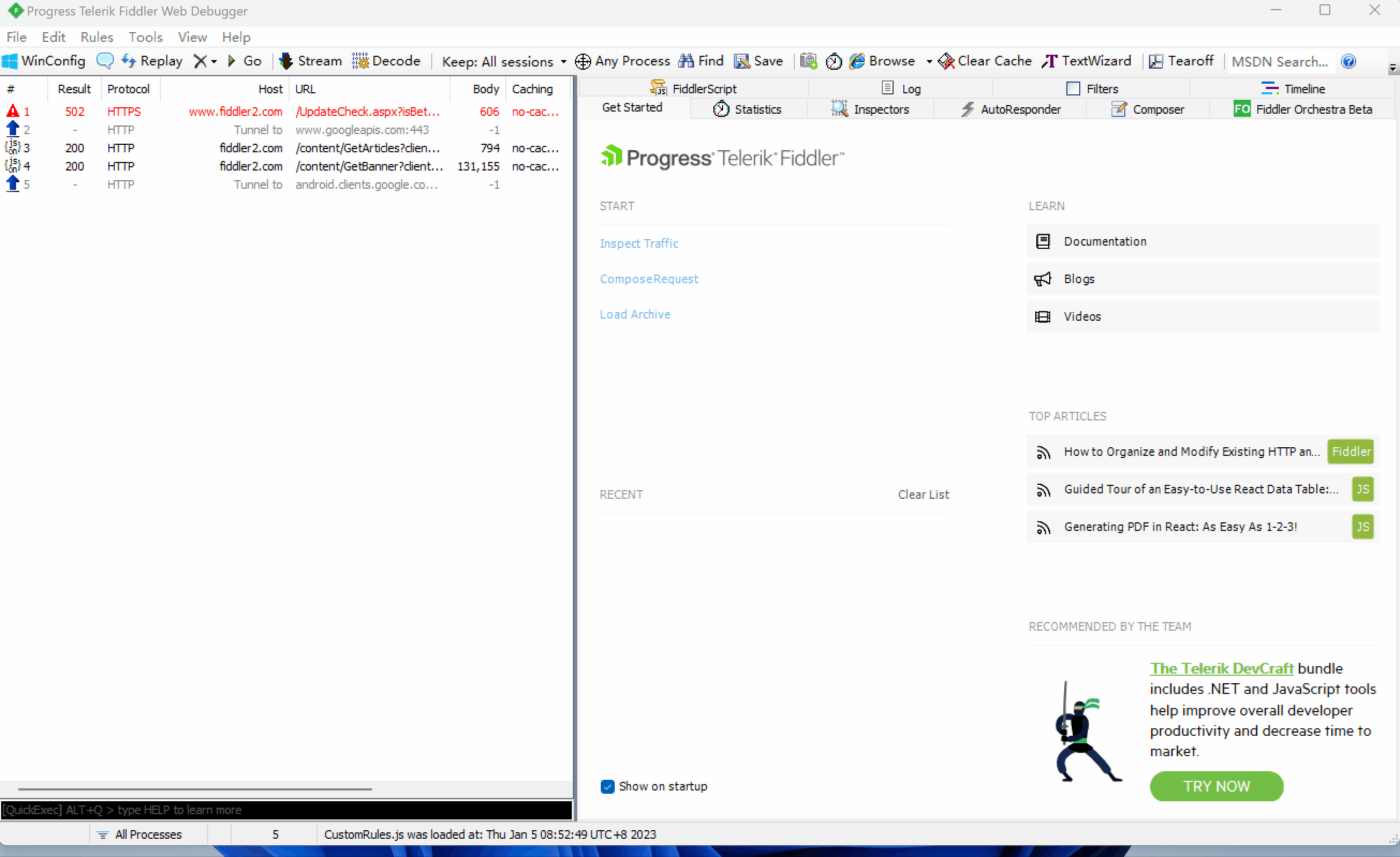Open the Keep: All sessions dropdown
1400x857 pixels.
(504, 61)
